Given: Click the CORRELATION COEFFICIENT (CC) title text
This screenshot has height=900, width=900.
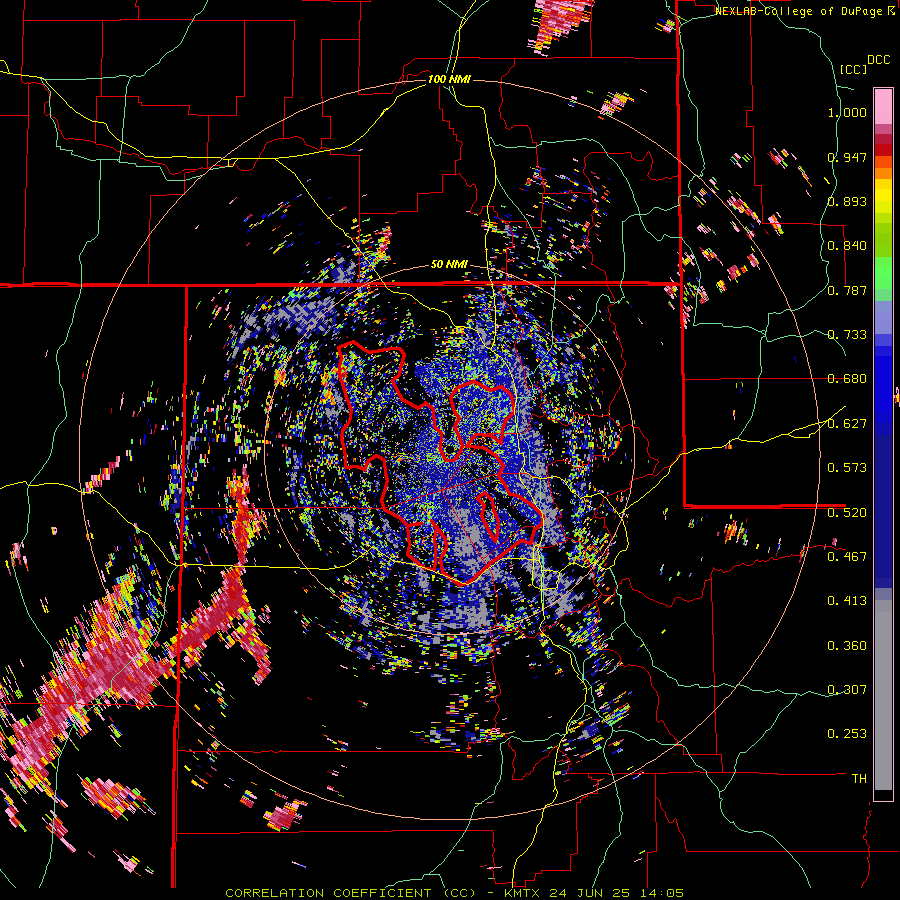Looking at the screenshot, I should [351, 893].
